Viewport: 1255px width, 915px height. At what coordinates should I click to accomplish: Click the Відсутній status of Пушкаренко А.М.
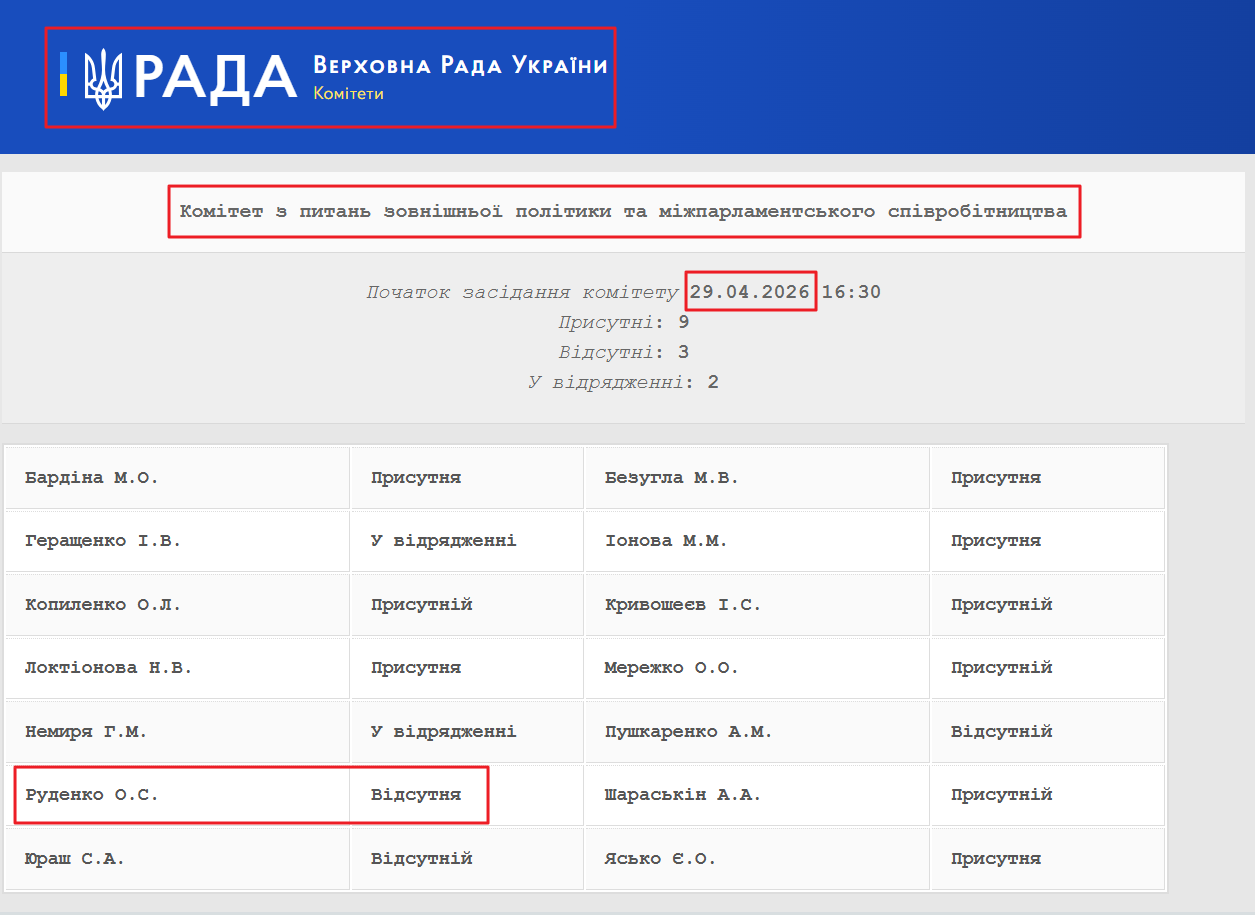[1002, 732]
